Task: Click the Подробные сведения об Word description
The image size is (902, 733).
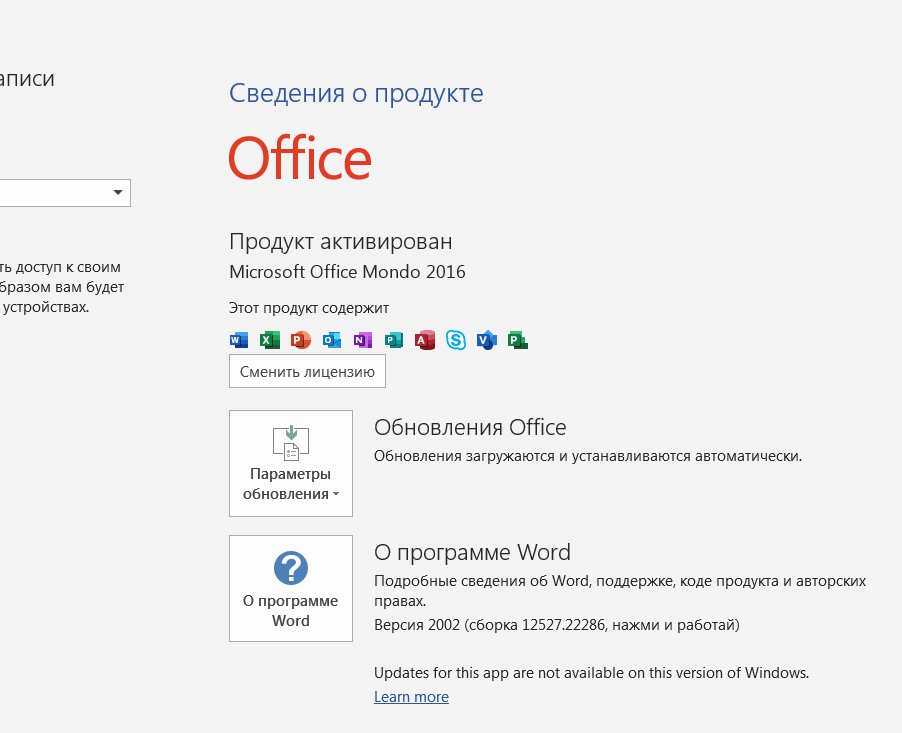Action: click(620, 591)
